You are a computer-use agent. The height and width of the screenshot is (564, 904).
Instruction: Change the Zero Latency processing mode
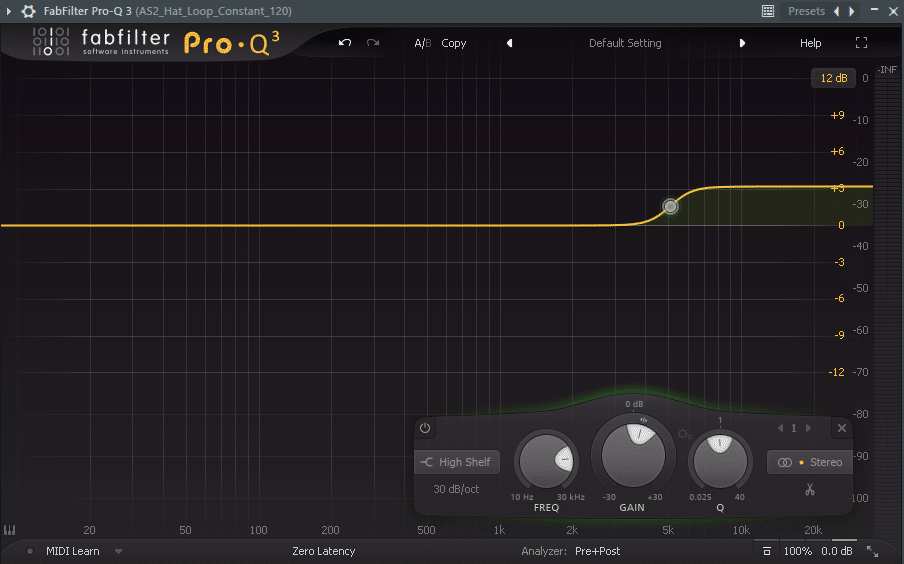point(323,551)
